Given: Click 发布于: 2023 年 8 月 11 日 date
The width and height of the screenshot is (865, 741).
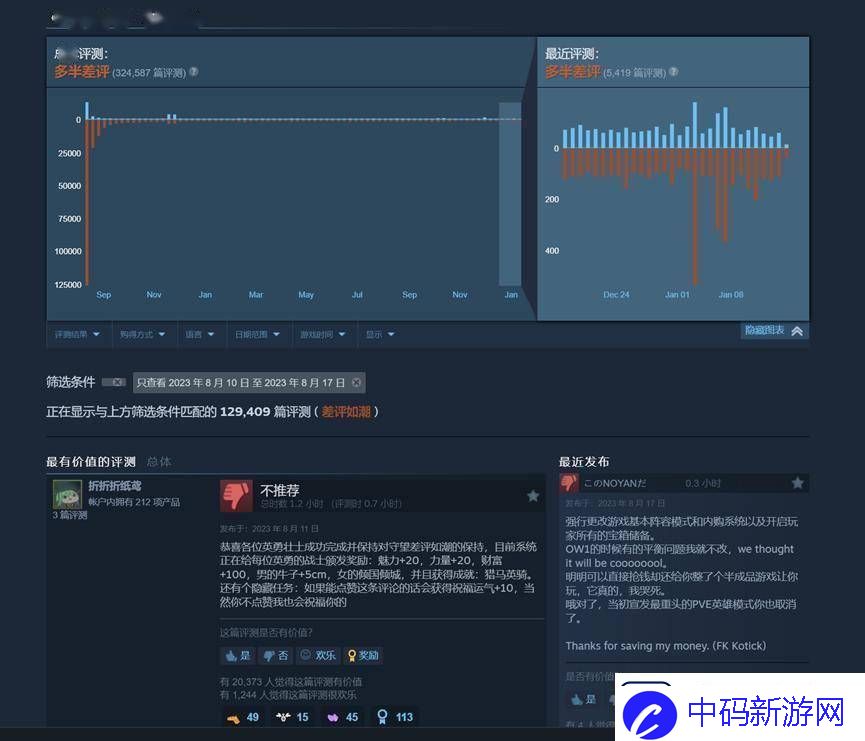Looking at the screenshot, I should (269, 529).
